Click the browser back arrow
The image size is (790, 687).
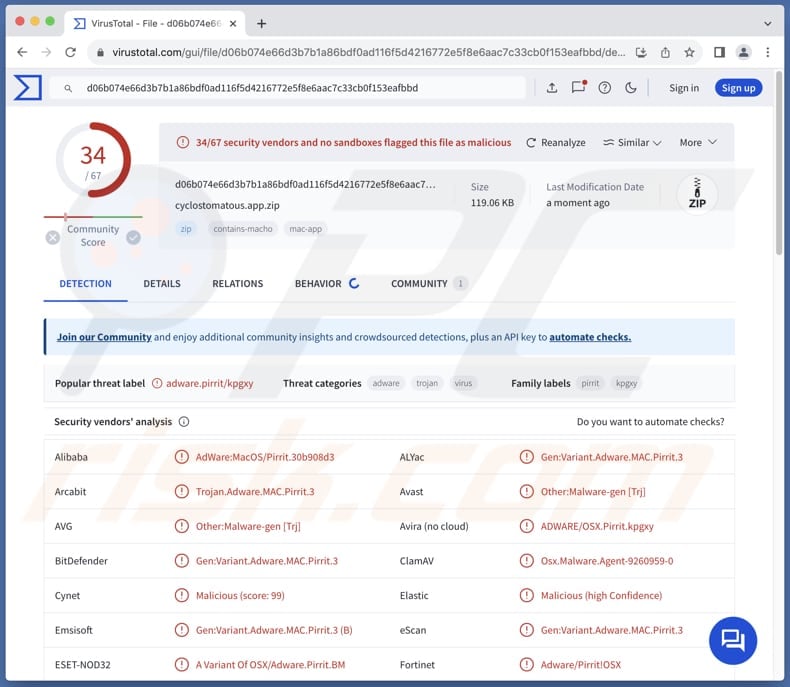coord(22,52)
